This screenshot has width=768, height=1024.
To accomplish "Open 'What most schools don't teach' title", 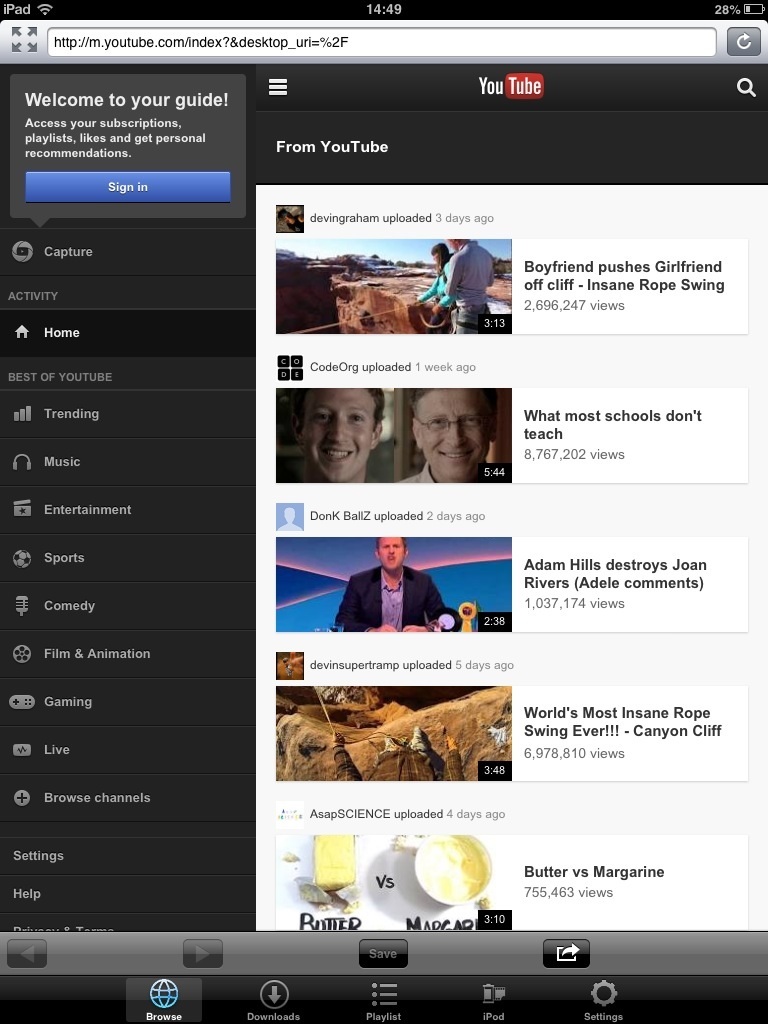I will [613, 424].
